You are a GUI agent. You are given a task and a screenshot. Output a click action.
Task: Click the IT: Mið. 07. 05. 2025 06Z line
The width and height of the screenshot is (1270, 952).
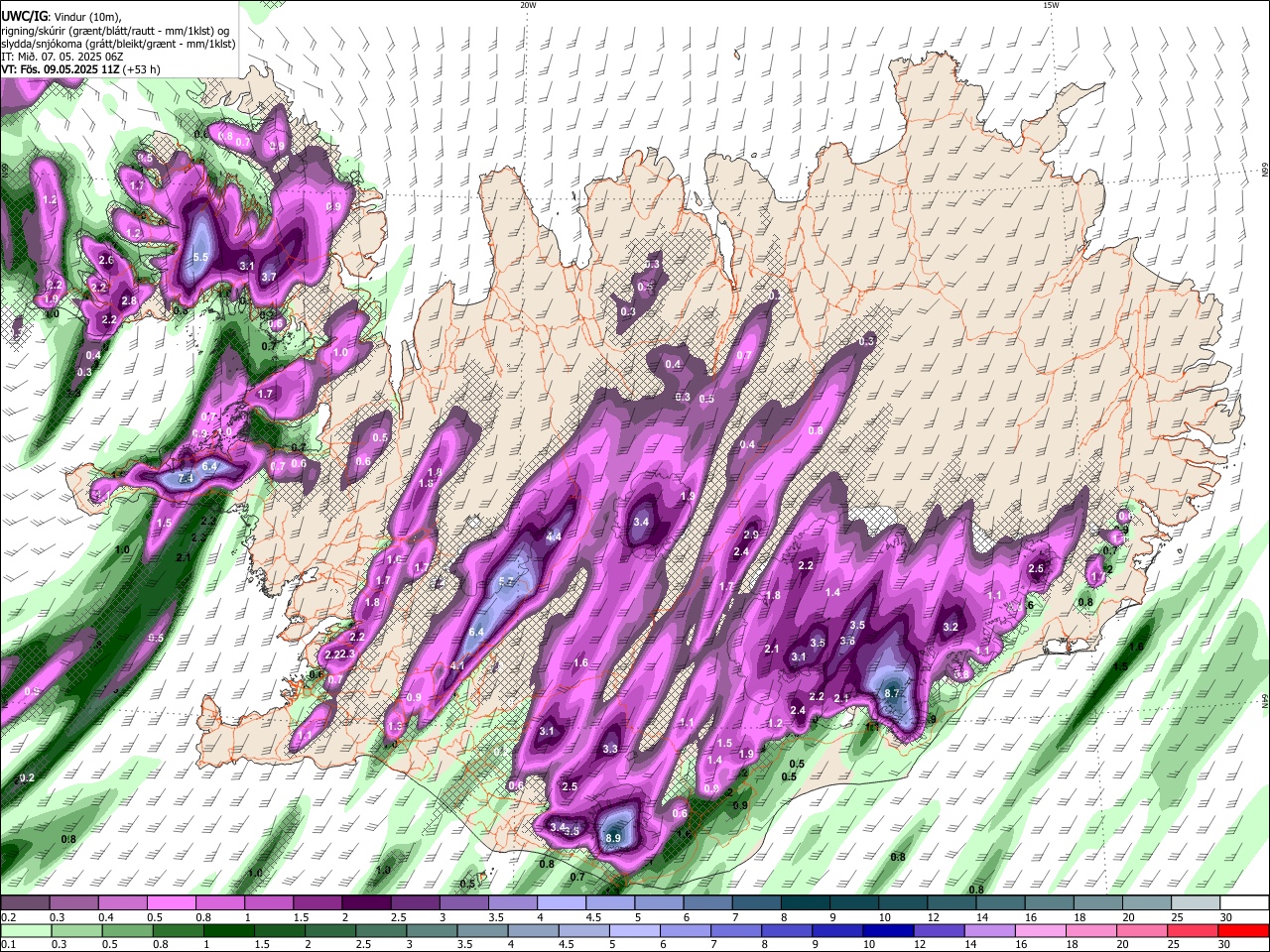[62, 57]
